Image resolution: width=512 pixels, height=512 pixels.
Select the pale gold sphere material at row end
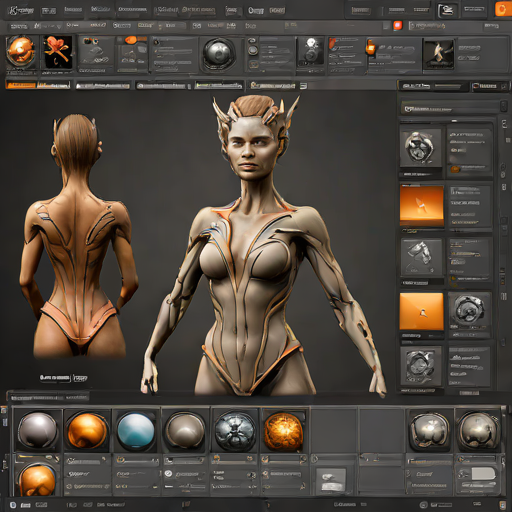pyautogui.click(x=479, y=431)
